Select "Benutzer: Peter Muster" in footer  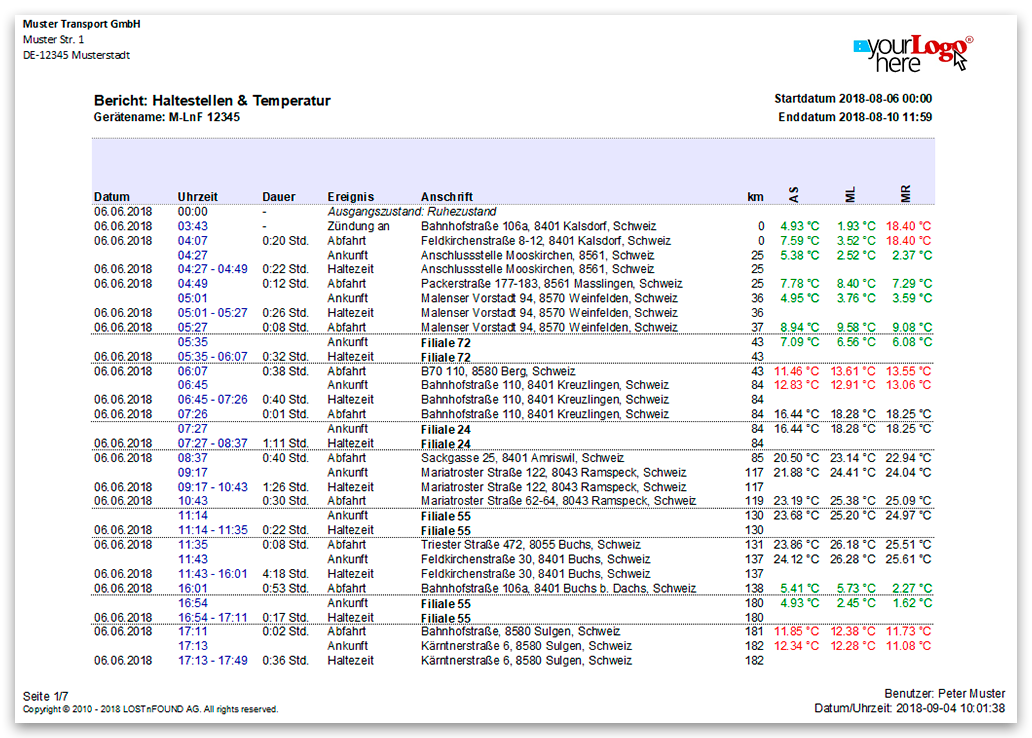[x=944, y=694]
